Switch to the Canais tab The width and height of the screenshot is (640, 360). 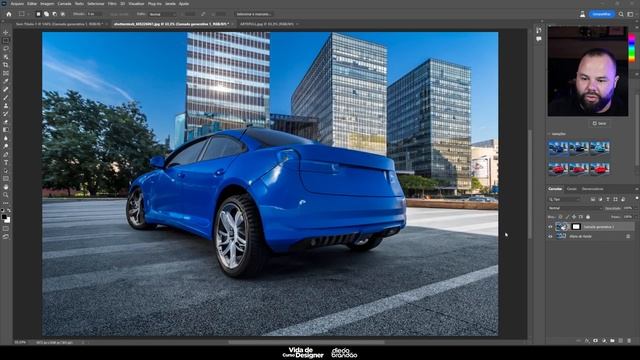571,189
